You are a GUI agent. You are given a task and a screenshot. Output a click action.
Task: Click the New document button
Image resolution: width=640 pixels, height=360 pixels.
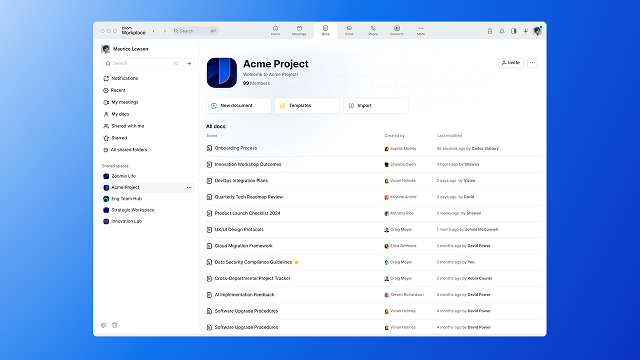click(238, 106)
